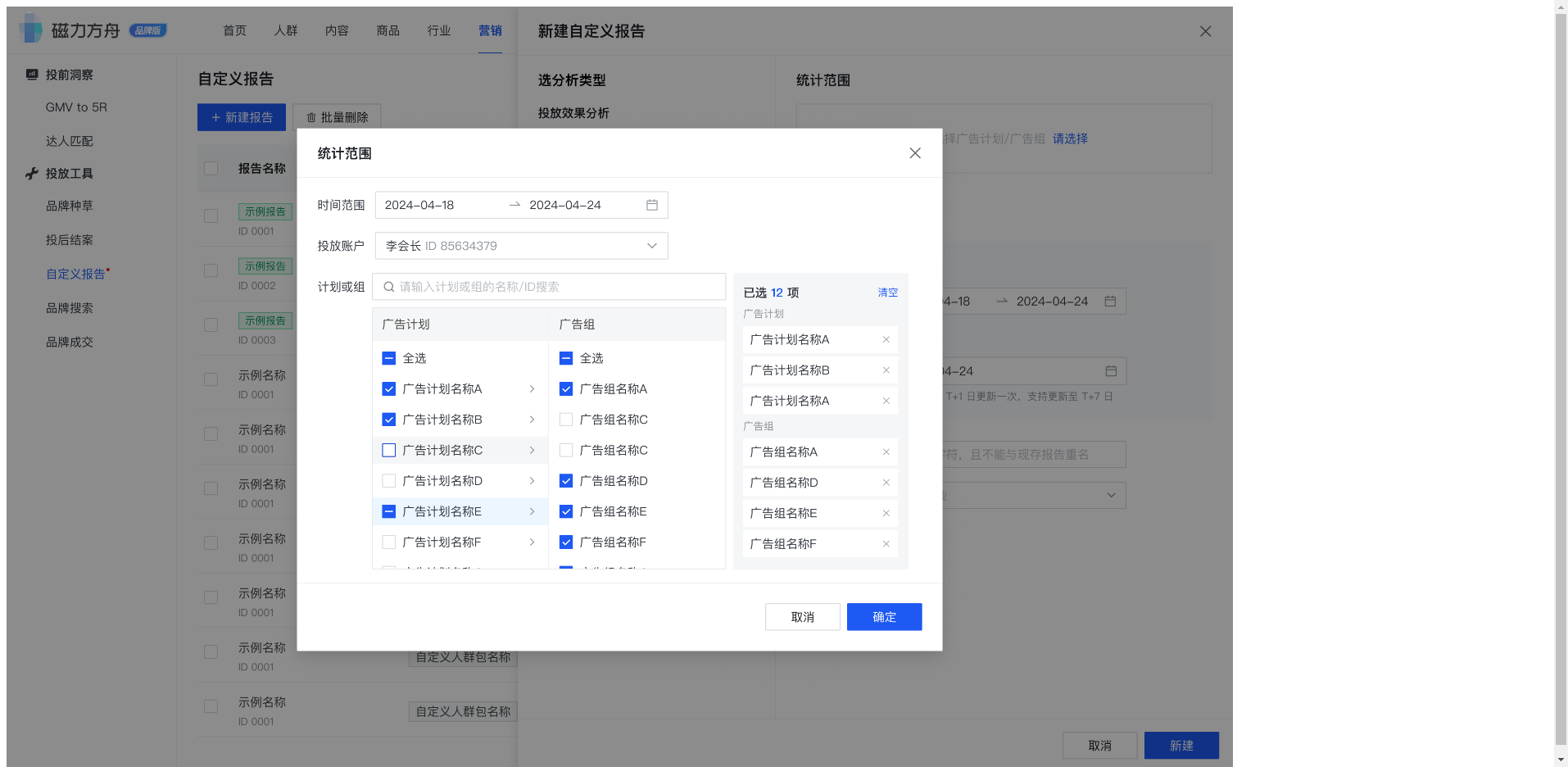1568x767 pixels.
Task: Select the 投前洞察 section icon
Action: [31, 74]
